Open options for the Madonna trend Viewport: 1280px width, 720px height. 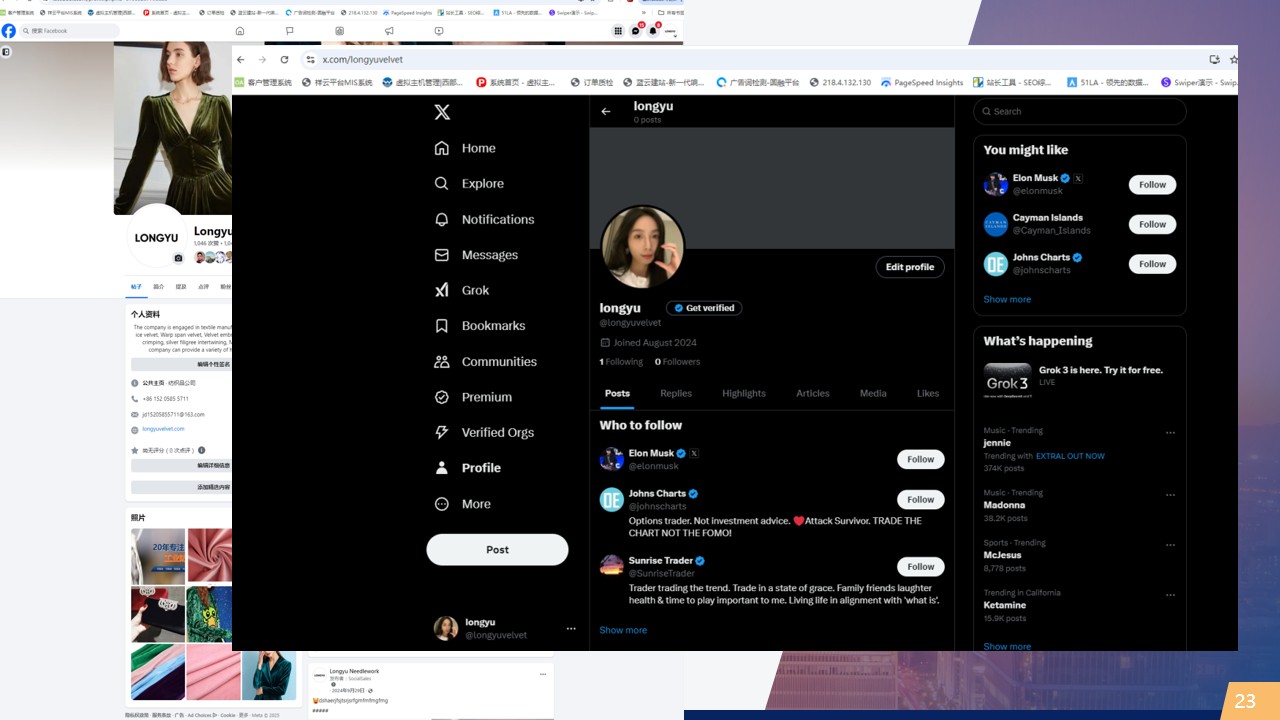1170,495
